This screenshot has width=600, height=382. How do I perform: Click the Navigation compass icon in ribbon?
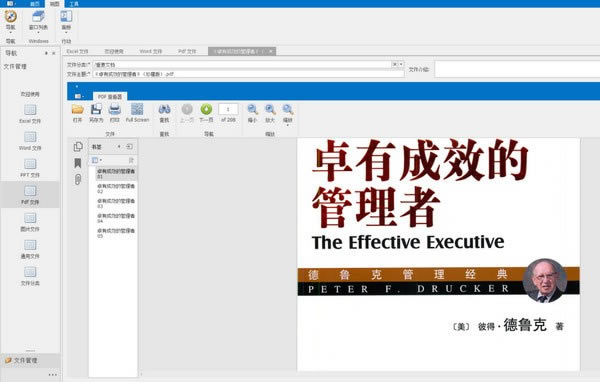pos(11,17)
